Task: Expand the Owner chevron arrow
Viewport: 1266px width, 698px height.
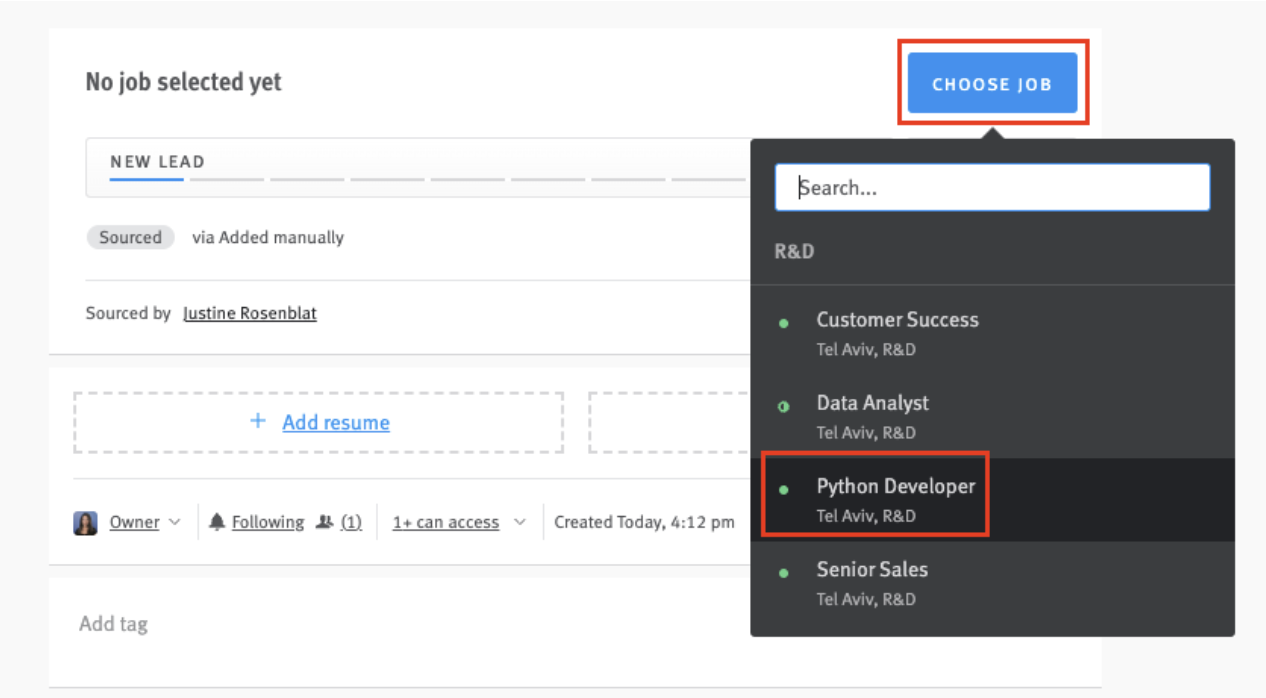Action: [x=175, y=522]
